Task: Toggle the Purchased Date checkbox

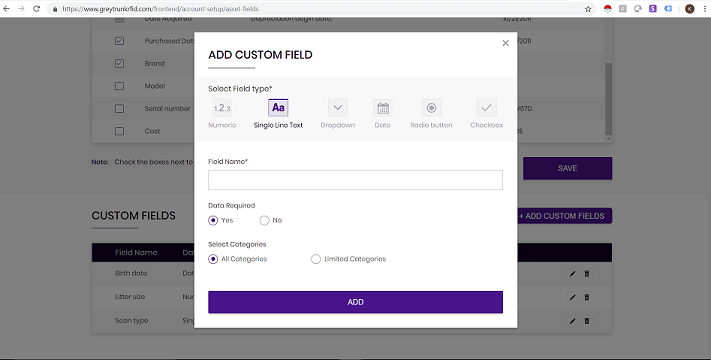Action: click(119, 41)
